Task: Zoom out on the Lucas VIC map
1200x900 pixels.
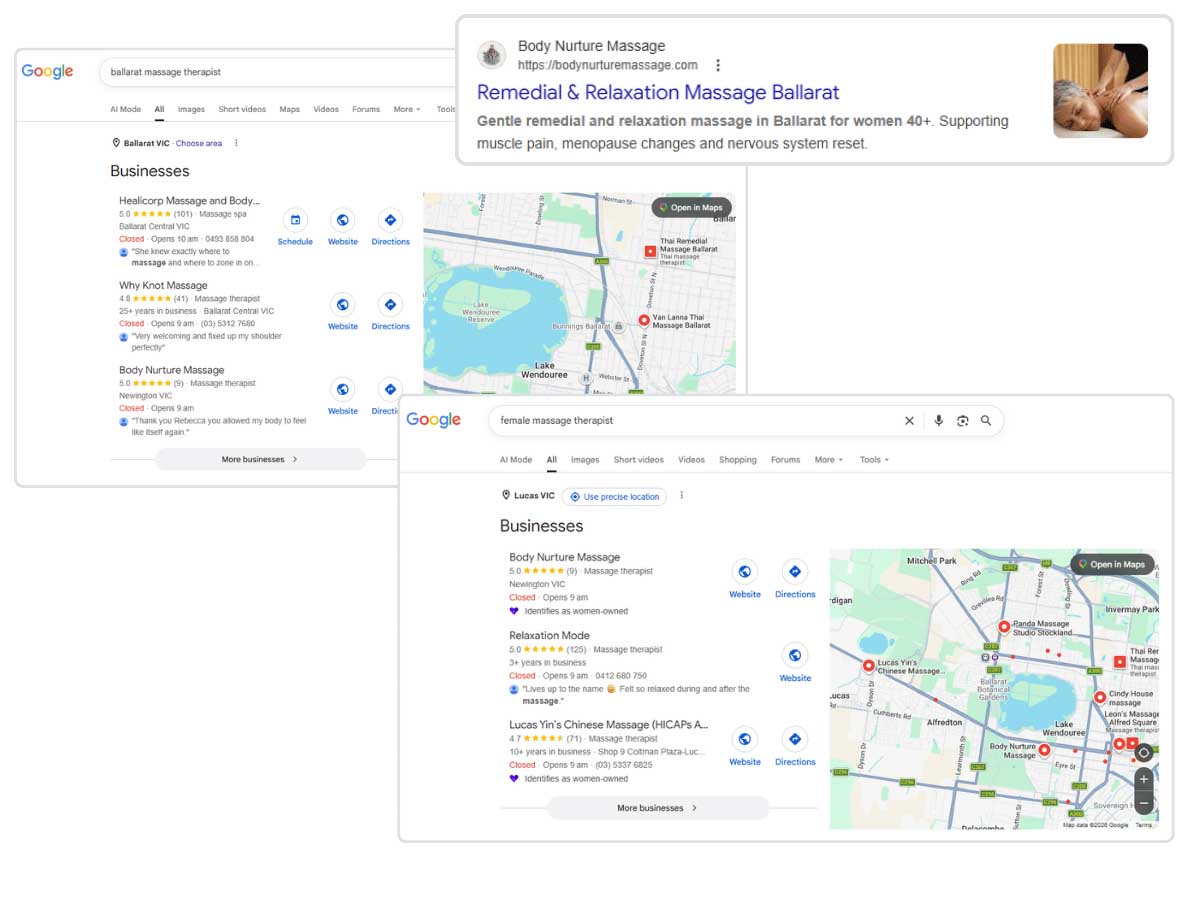Action: pos(1144,803)
